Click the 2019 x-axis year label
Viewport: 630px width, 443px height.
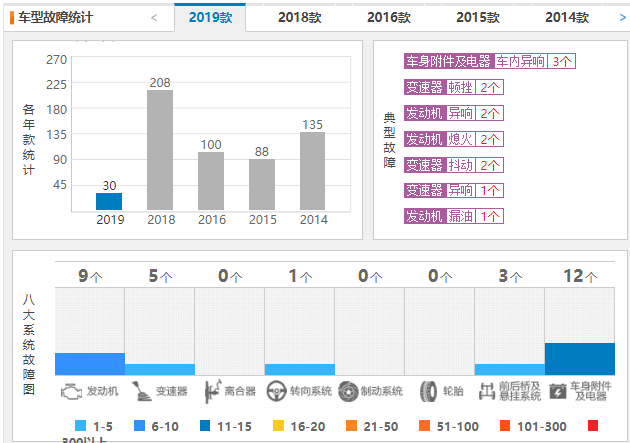[110, 220]
